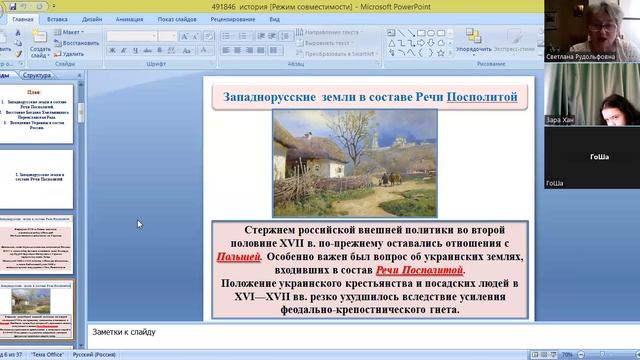The height and width of the screenshot is (360, 640).
Task: Expand the shapes gallery more arrow
Action: (x=450, y=53)
